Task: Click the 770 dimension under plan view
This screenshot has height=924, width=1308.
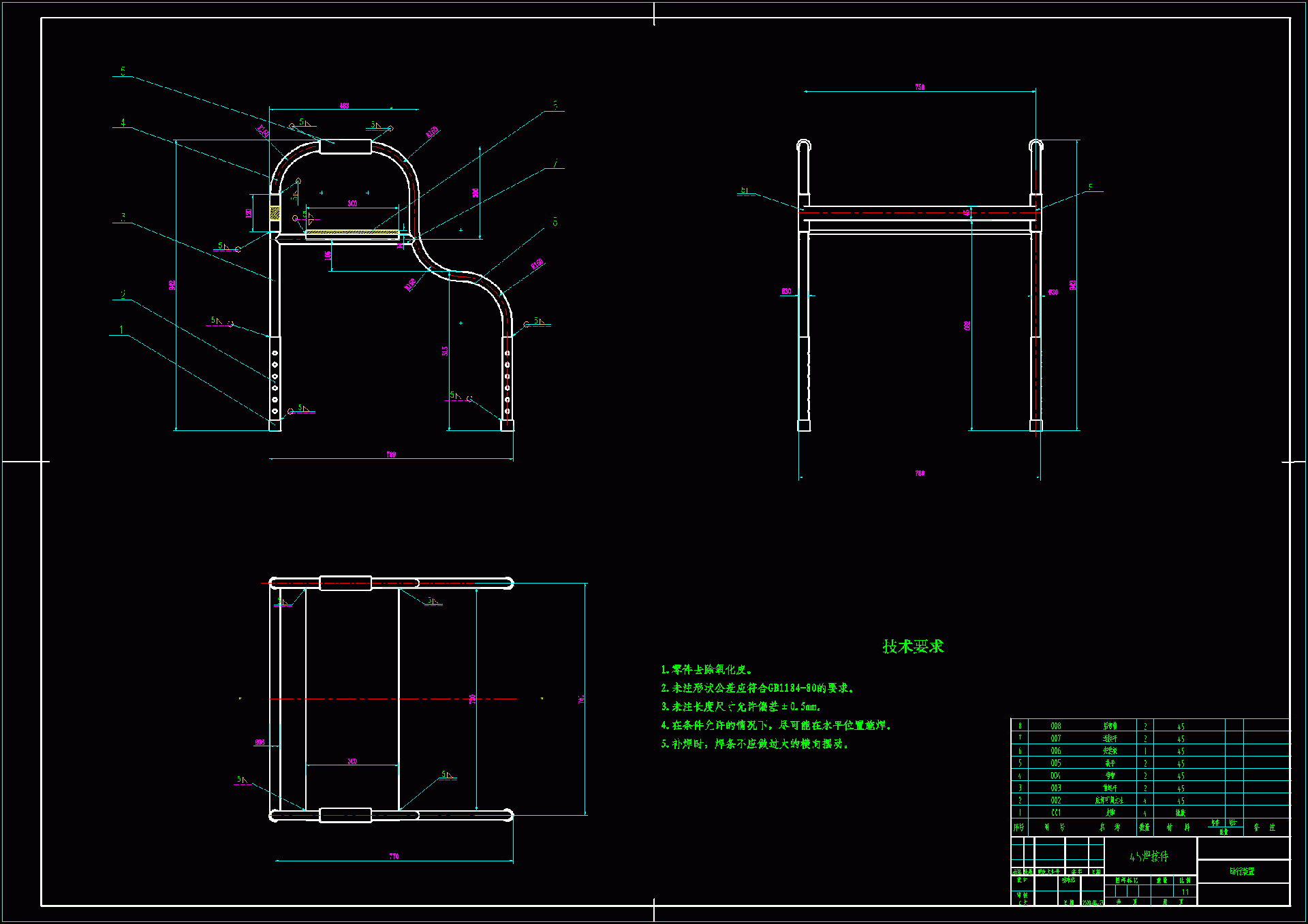Action: 394,856
